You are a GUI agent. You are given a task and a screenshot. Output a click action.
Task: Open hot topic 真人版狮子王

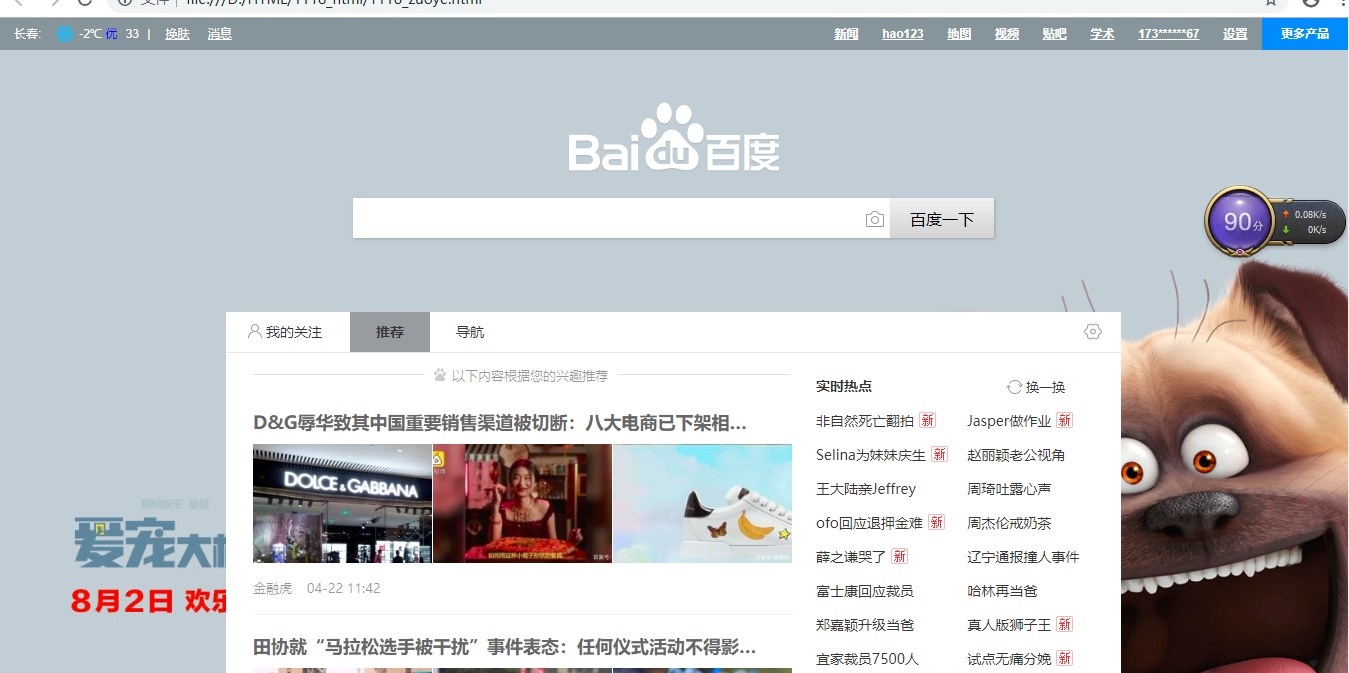pos(1009,625)
